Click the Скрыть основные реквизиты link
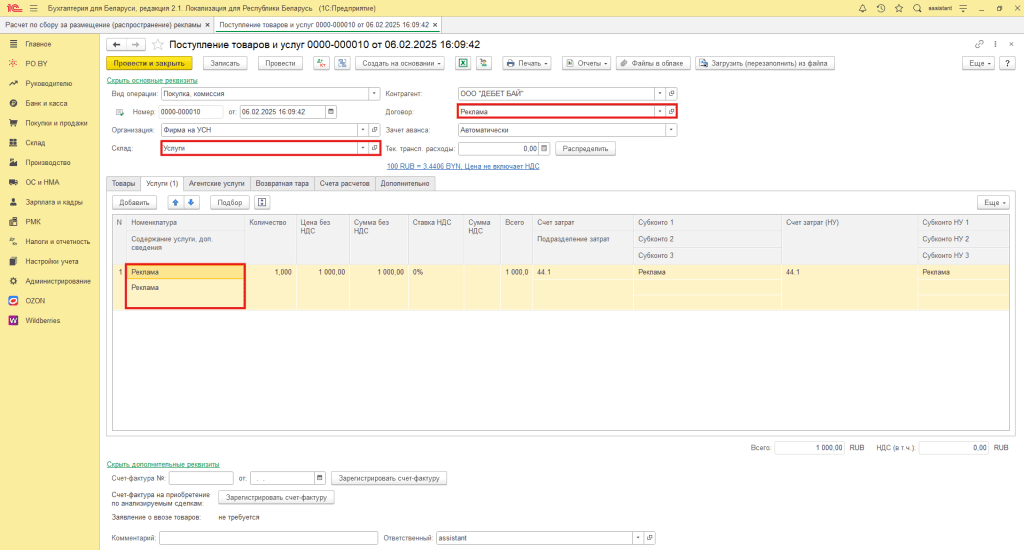This screenshot has height=550, width=1024. (x=152, y=80)
